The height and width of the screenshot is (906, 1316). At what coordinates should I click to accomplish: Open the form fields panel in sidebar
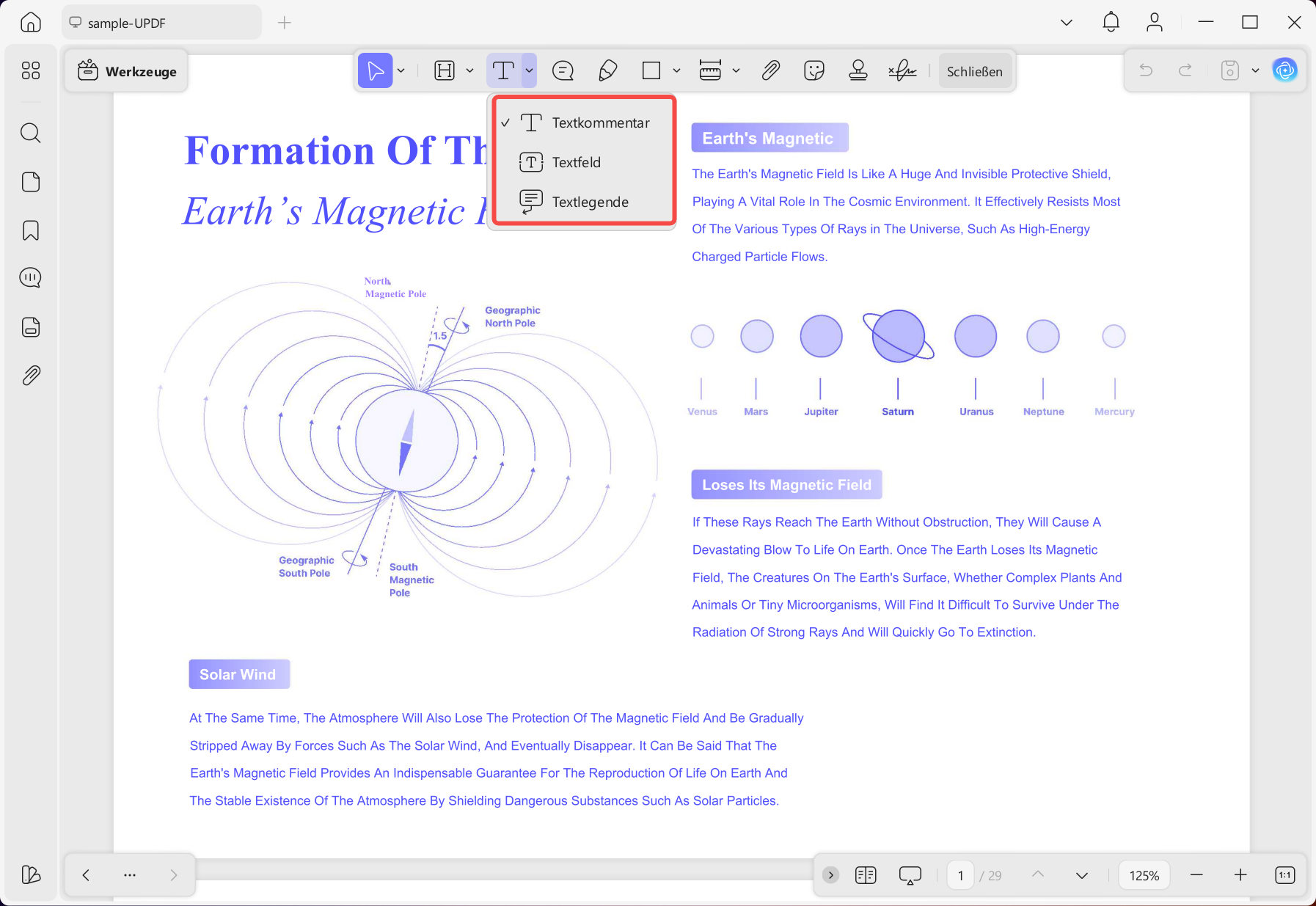[31, 327]
